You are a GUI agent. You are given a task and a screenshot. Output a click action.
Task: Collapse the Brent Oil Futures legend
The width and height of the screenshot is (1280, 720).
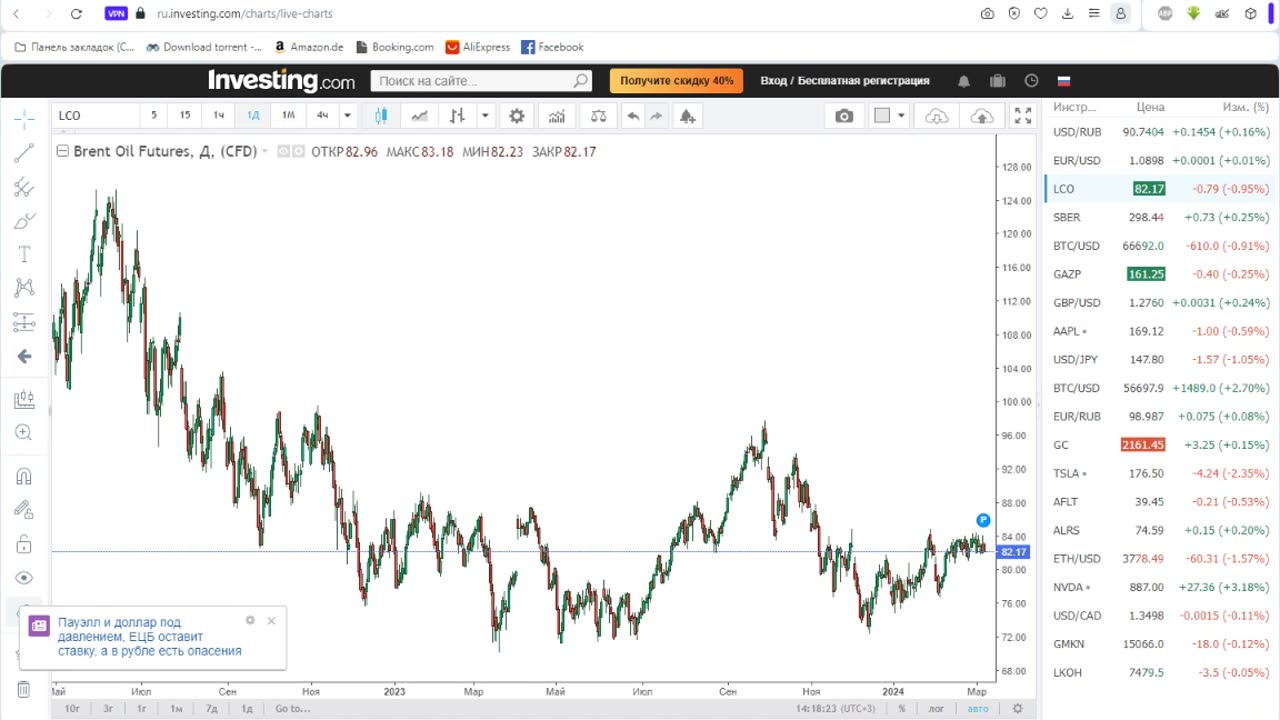62,152
